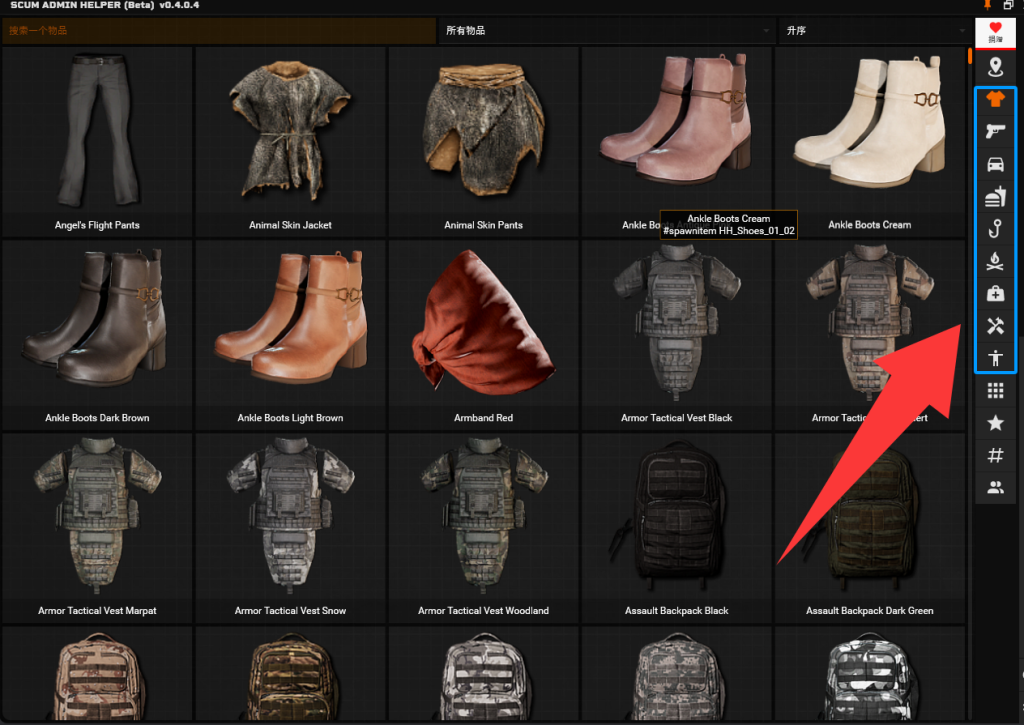This screenshot has height=725, width=1024.
Task: Click the 'Armor Tactical Vest Snow' label text
Action: pos(291,611)
